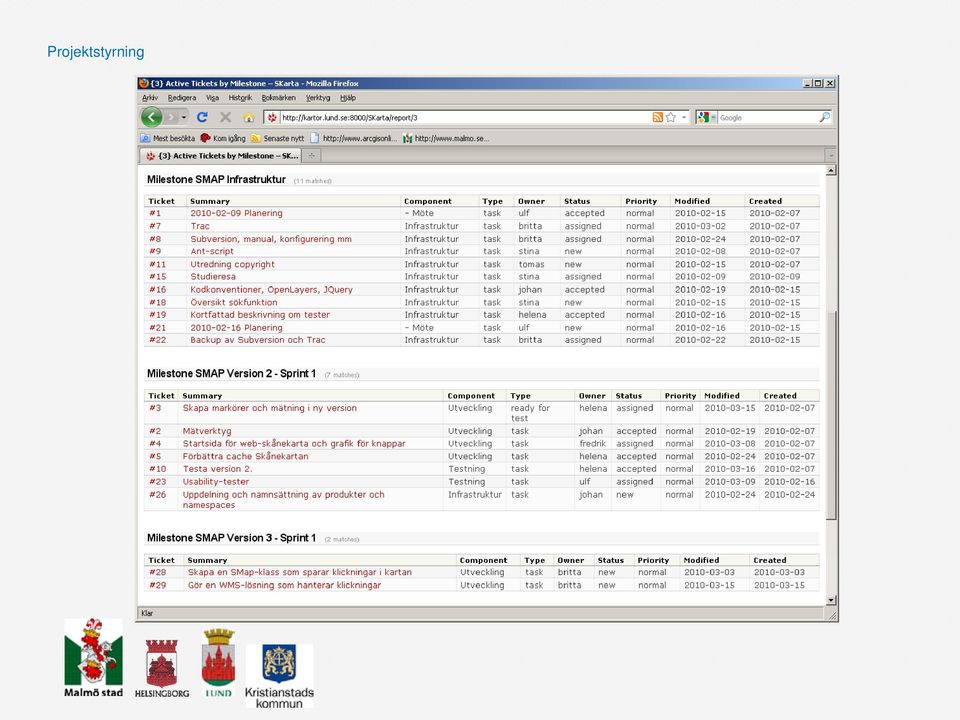Click the RSS feed icon in address bar
The image size is (960, 720).
658,117
